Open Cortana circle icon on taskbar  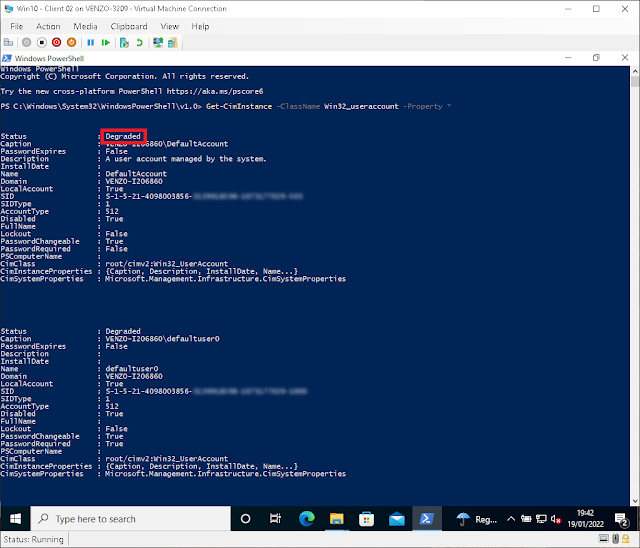click(x=245, y=519)
